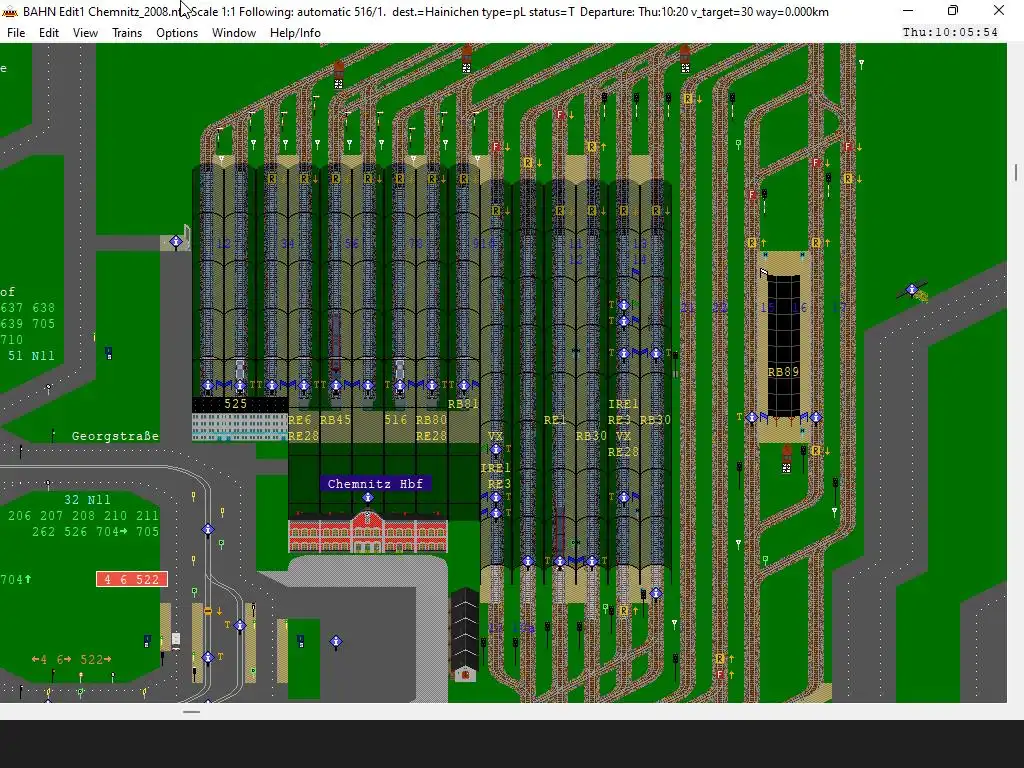Click small red-roofed hut below the shed
This screenshot has width=1024, height=768.
point(465,673)
